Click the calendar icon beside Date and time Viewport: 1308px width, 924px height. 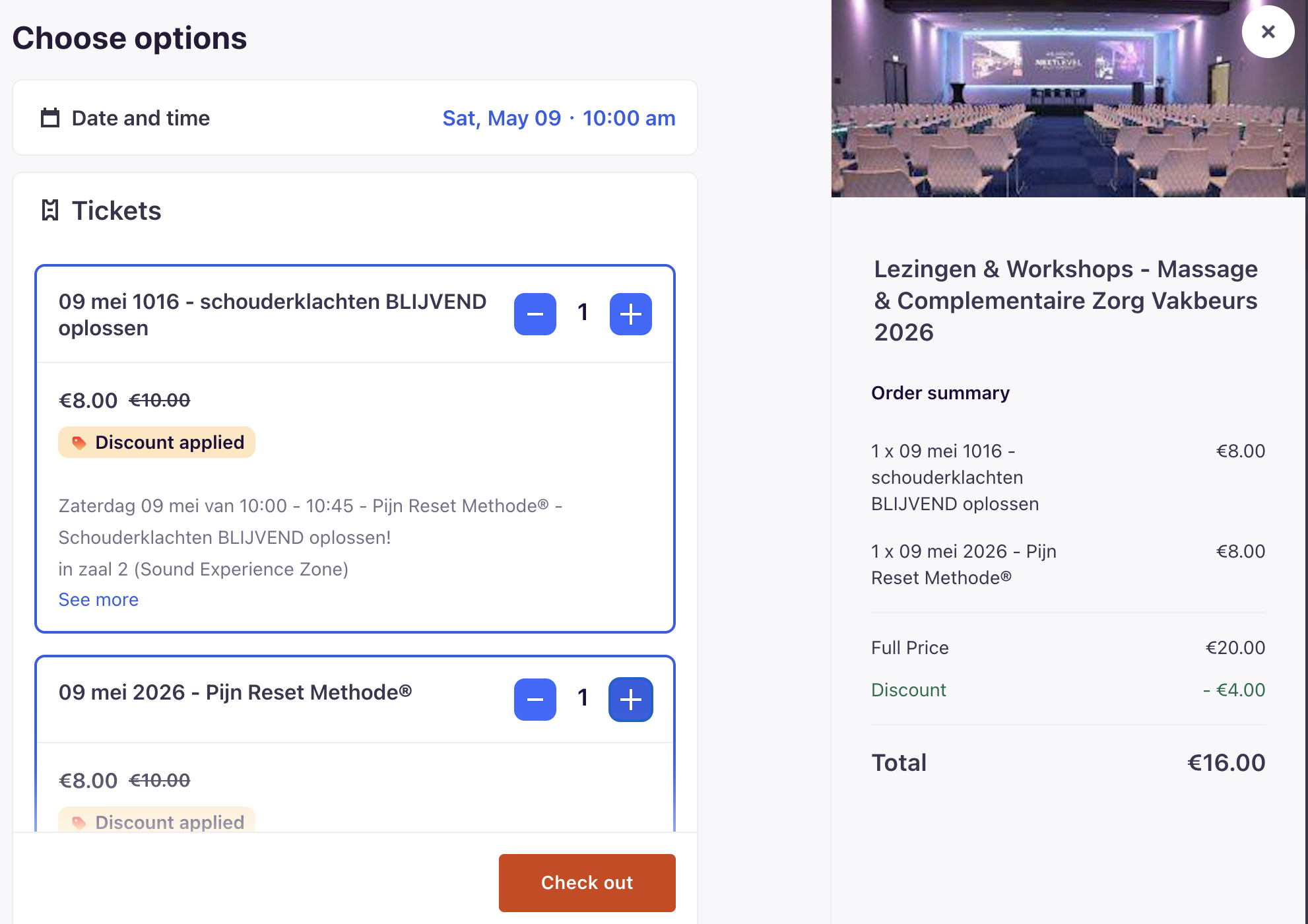click(x=50, y=117)
